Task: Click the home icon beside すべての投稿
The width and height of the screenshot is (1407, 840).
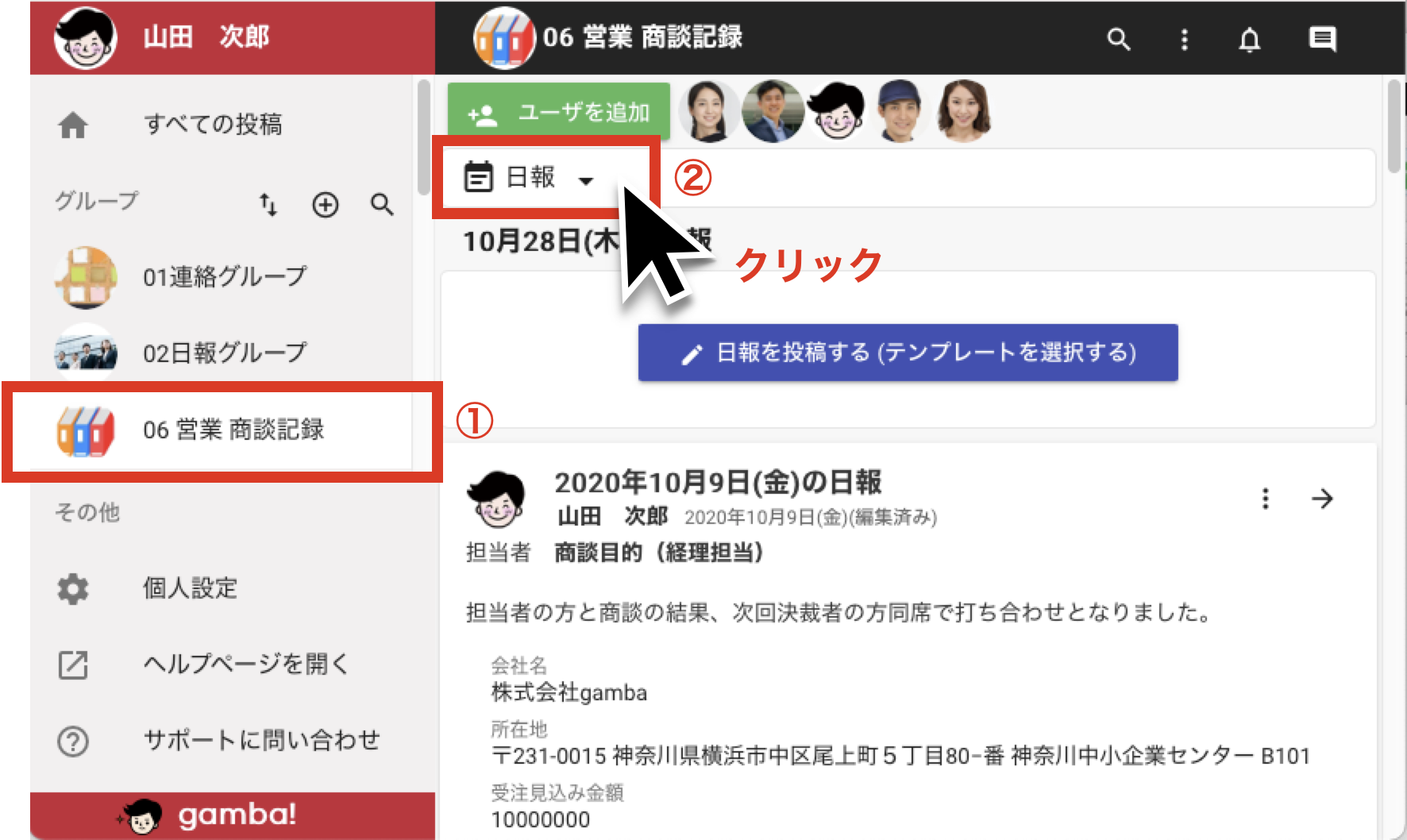Action: (x=73, y=125)
